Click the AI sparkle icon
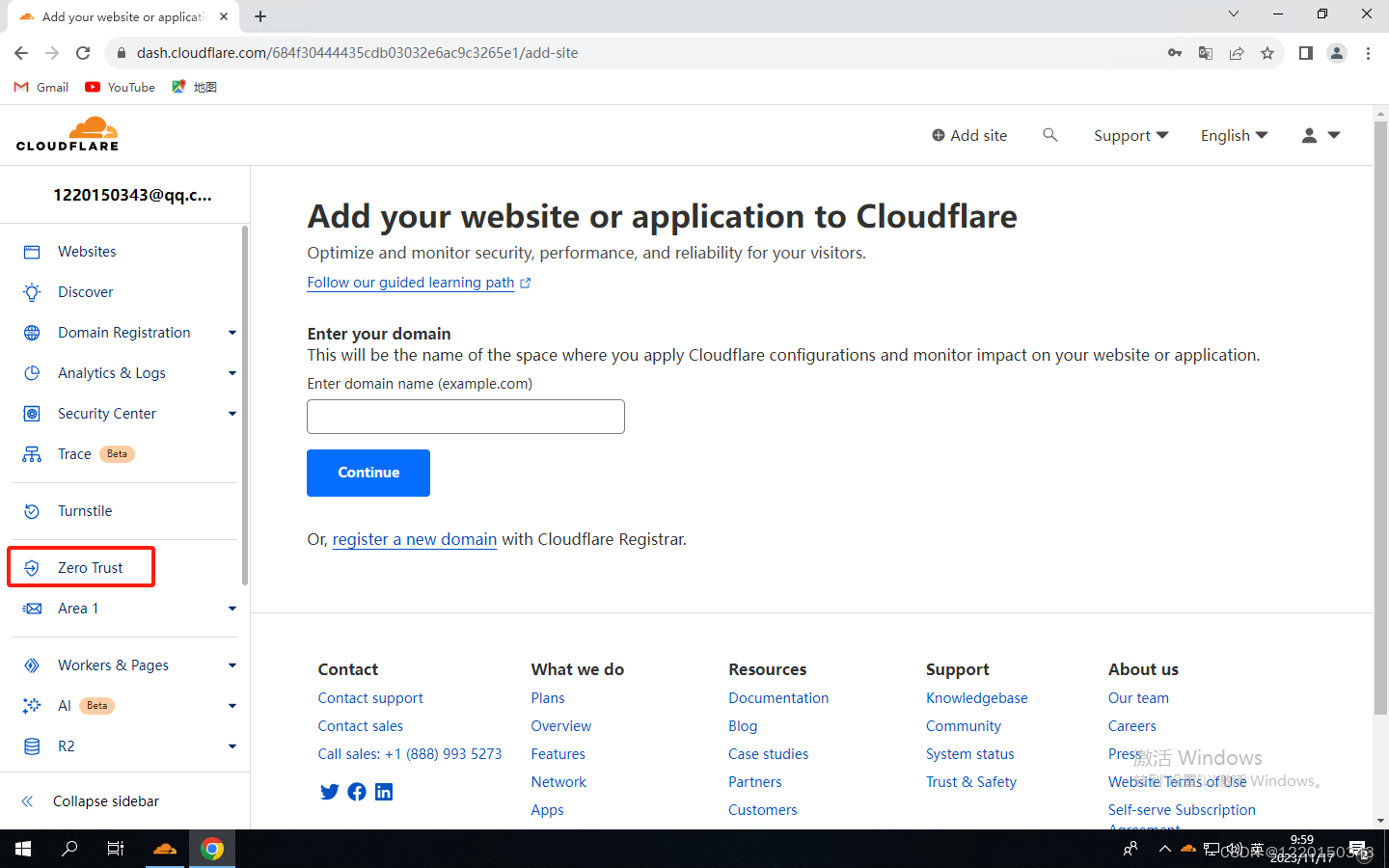Screen dimensions: 1389x868 pyautogui.click(x=32, y=706)
